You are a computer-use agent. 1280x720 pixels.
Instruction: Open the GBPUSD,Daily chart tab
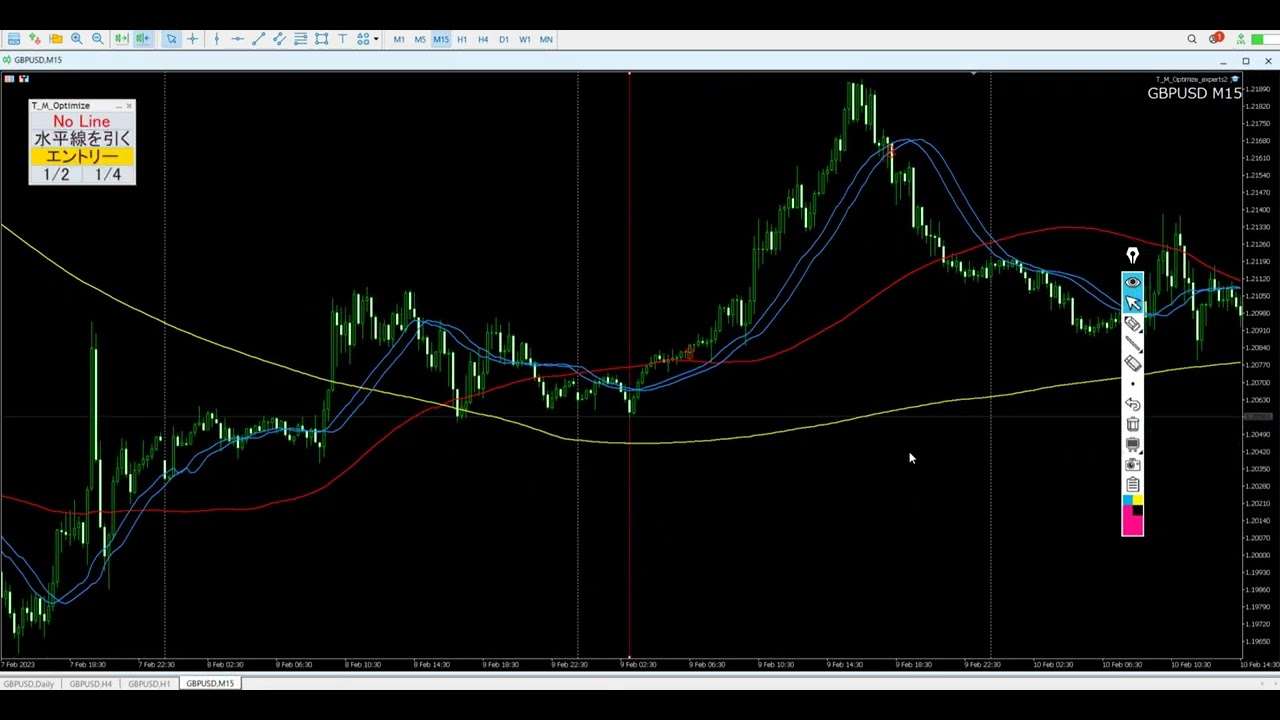pos(28,684)
